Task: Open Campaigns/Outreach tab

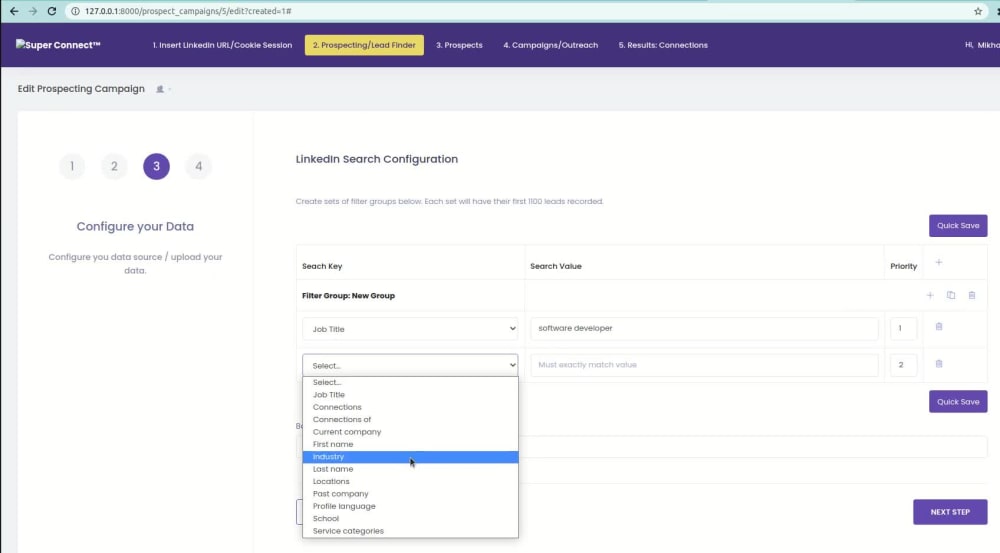Action: point(550,45)
